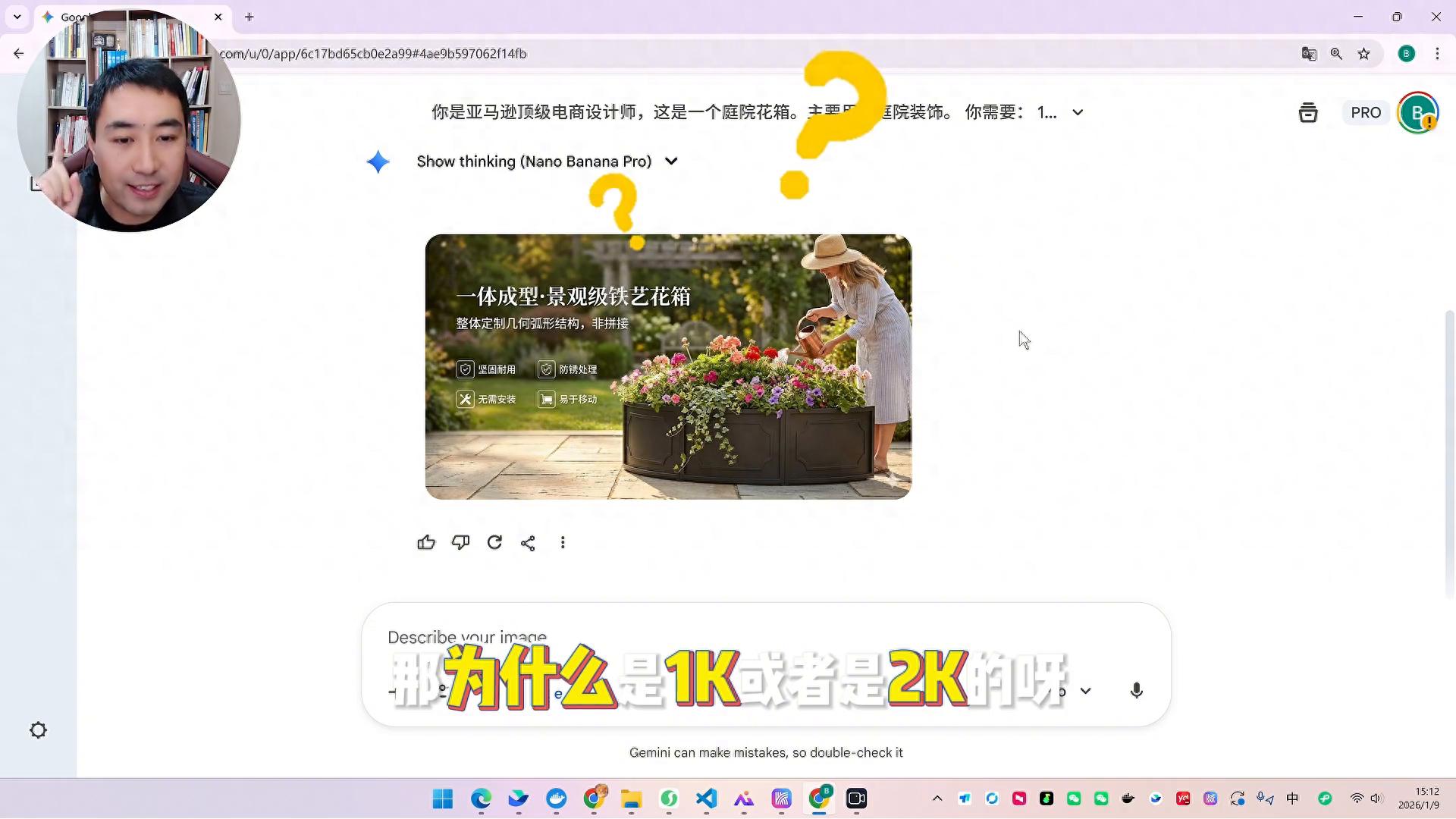The width and height of the screenshot is (1456, 819).
Task: Click the bookmark star in address bar
Action: [1364, 54]
